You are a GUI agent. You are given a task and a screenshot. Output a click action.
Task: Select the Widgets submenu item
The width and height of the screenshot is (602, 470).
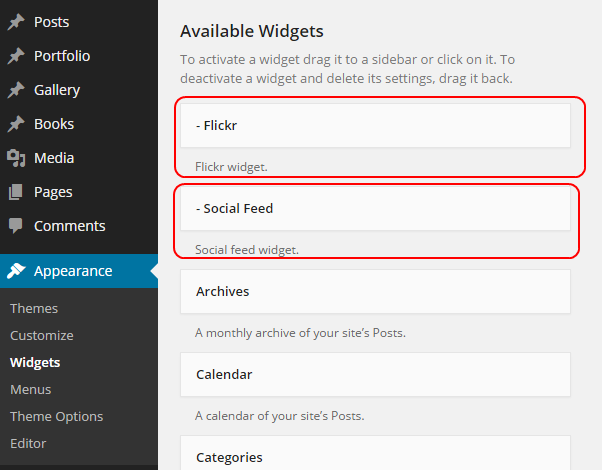click(x=35, y=362)
